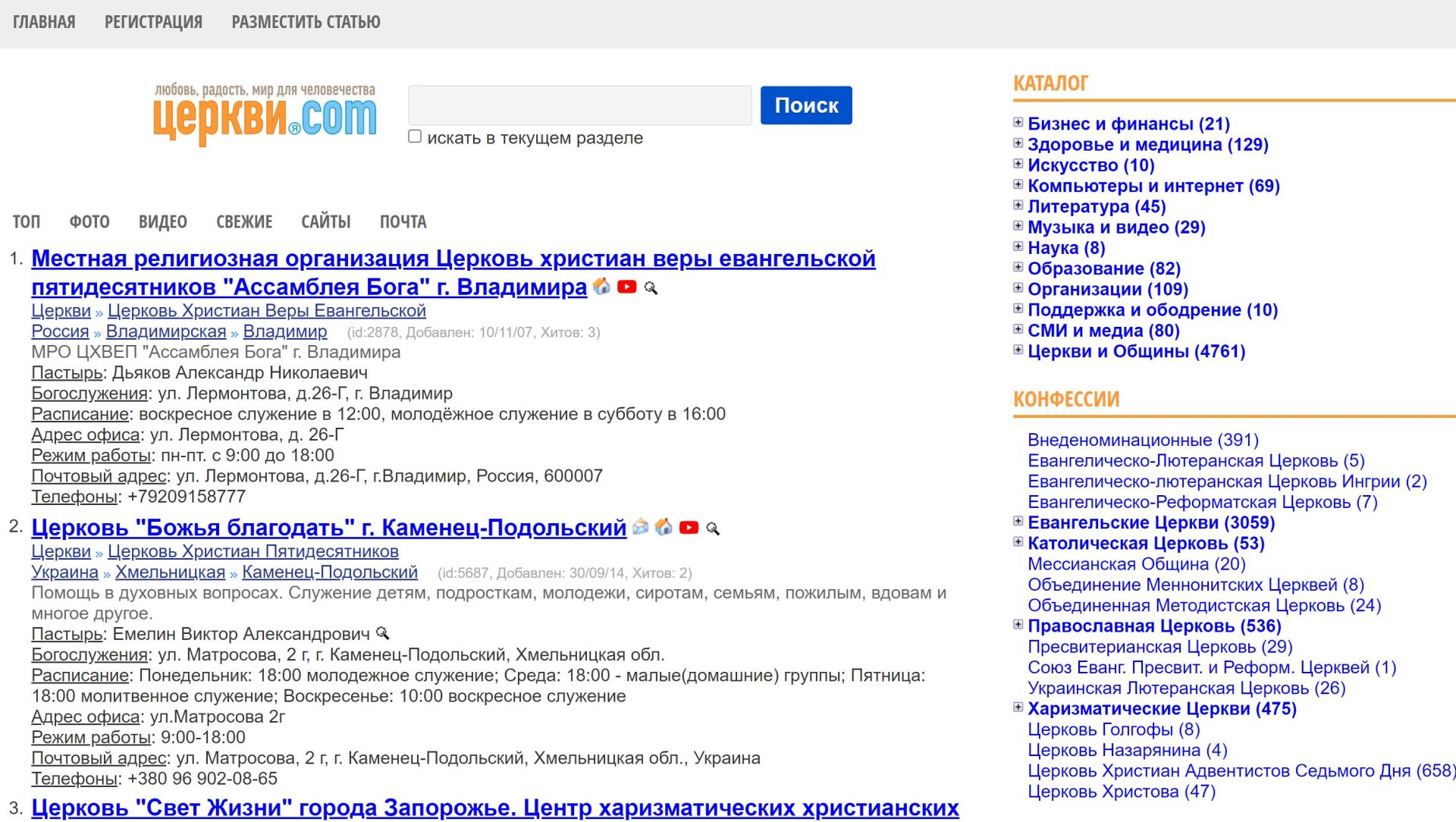Expand the Бизнес и финансы category
Screen dimensions: 1456x822
[1018, 122]
